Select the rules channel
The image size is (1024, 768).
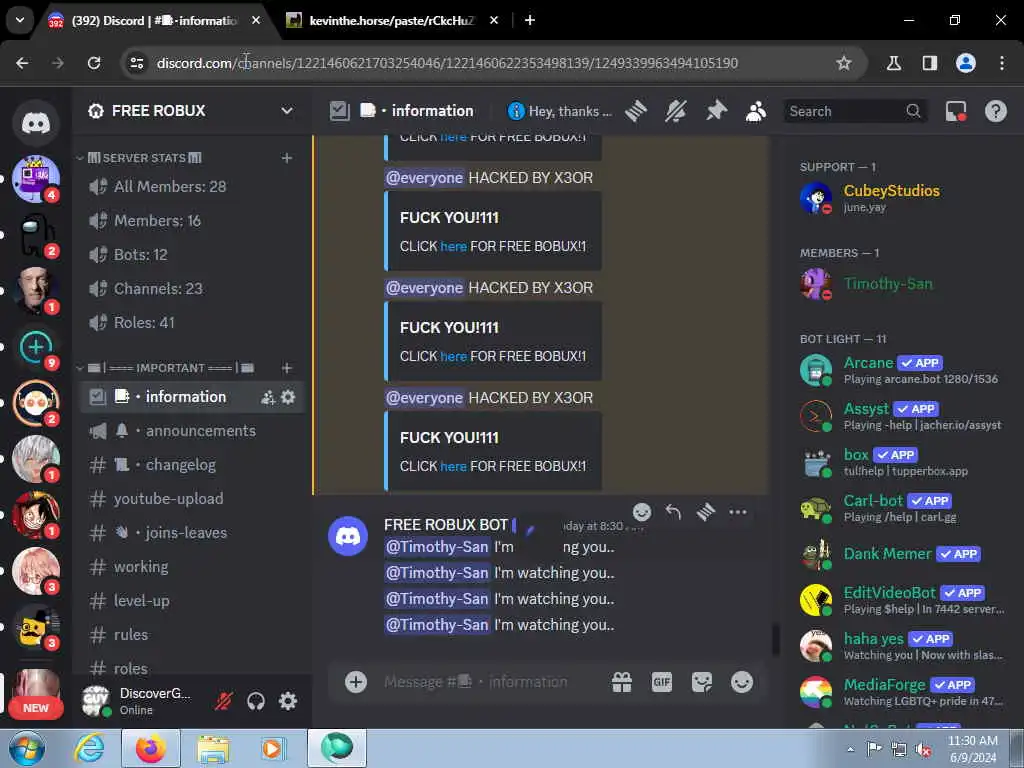click(x=193, y=634)
